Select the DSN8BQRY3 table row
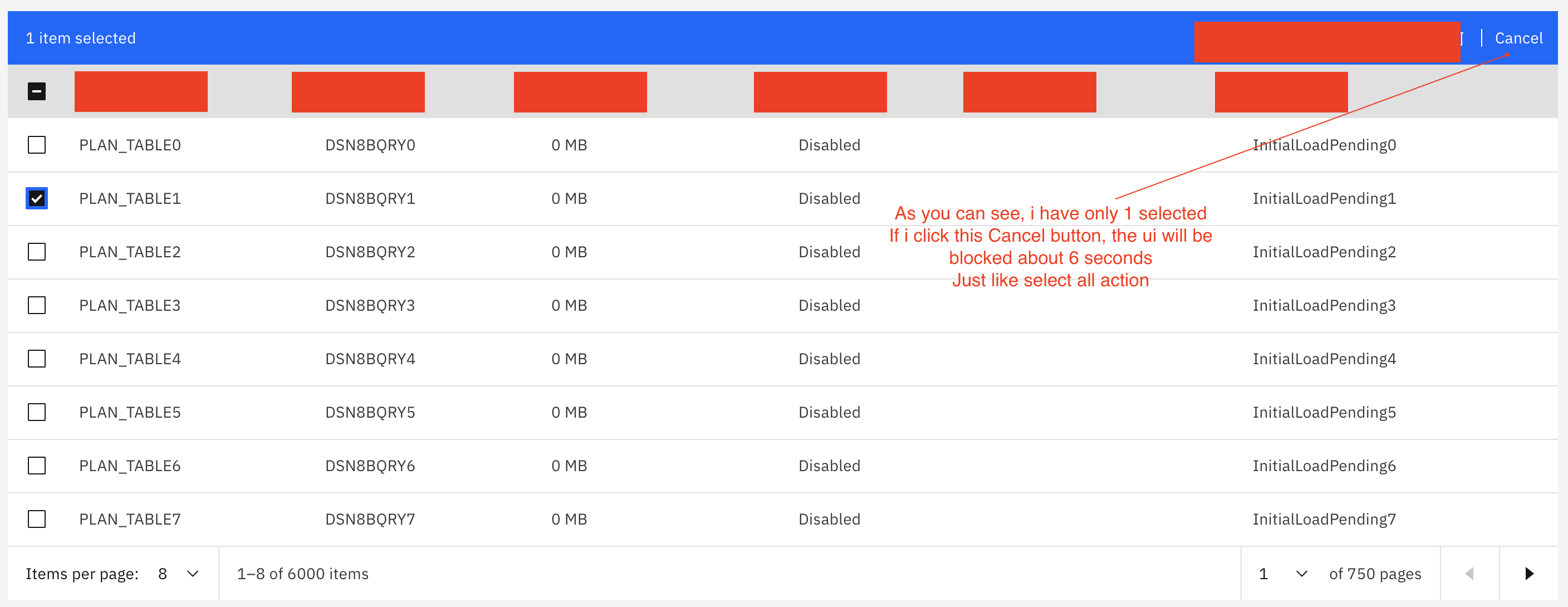Screen dimensions: 1568x607 tap(370, 305)
